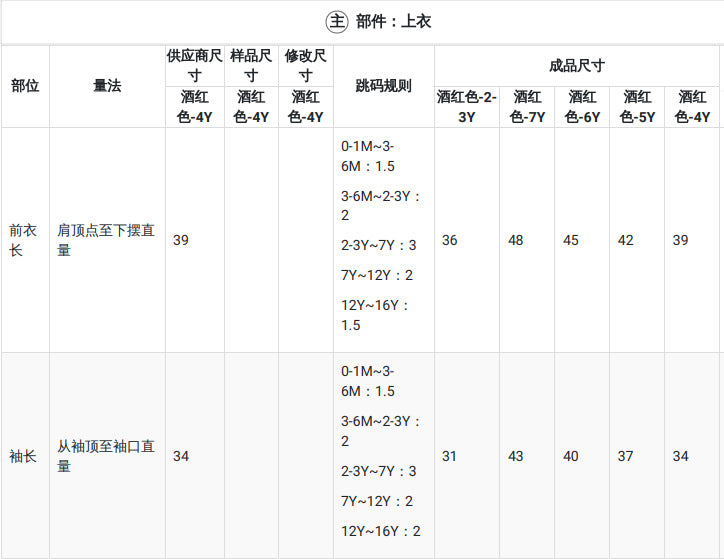Click 酒红色-4Y header under 成品尺寸

click(x=692, y=107)
